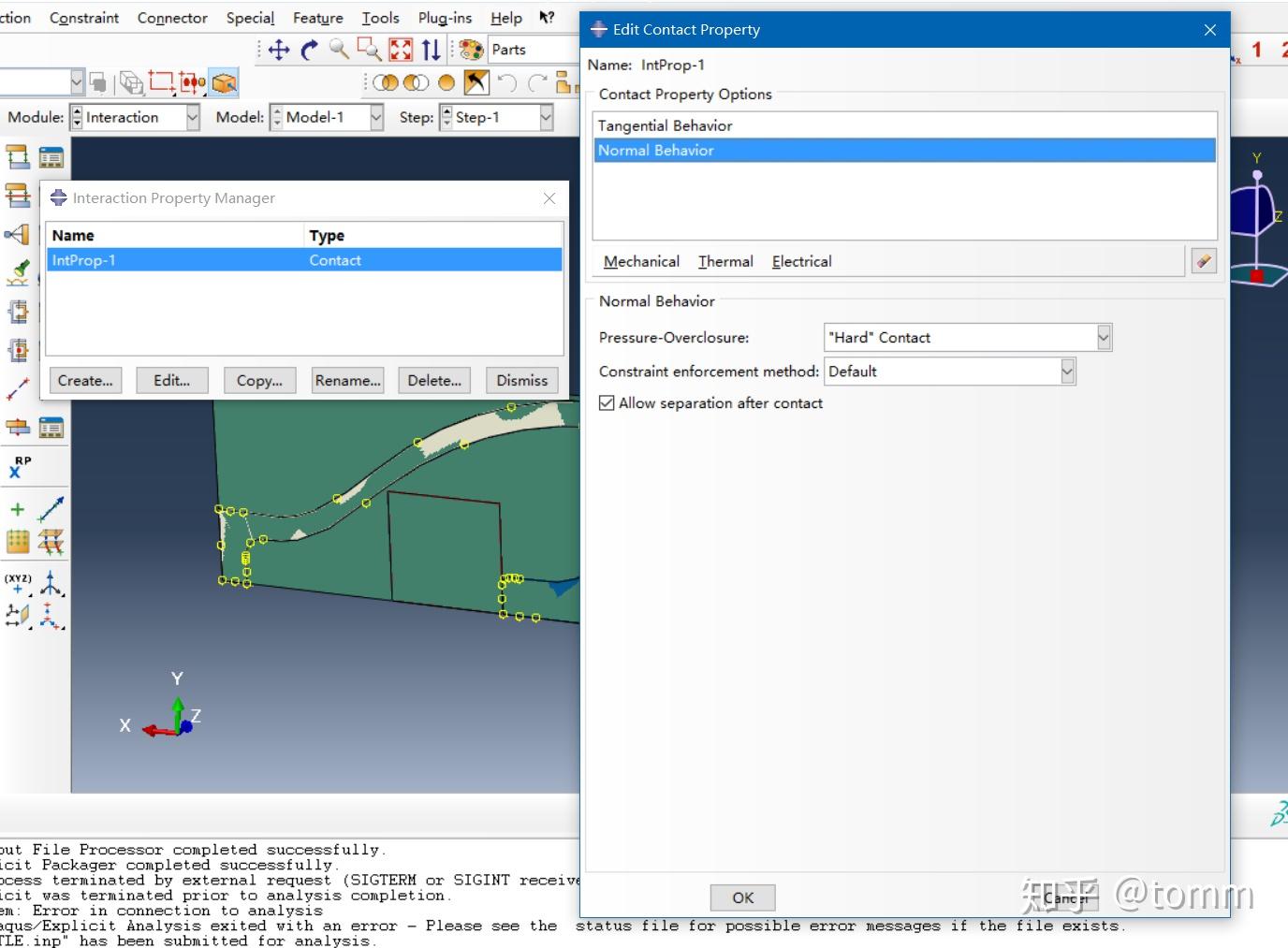Open the Constraint enforcement method dropdown
The height and width of the screenshot is (948, 1288).
[1066, 371]
